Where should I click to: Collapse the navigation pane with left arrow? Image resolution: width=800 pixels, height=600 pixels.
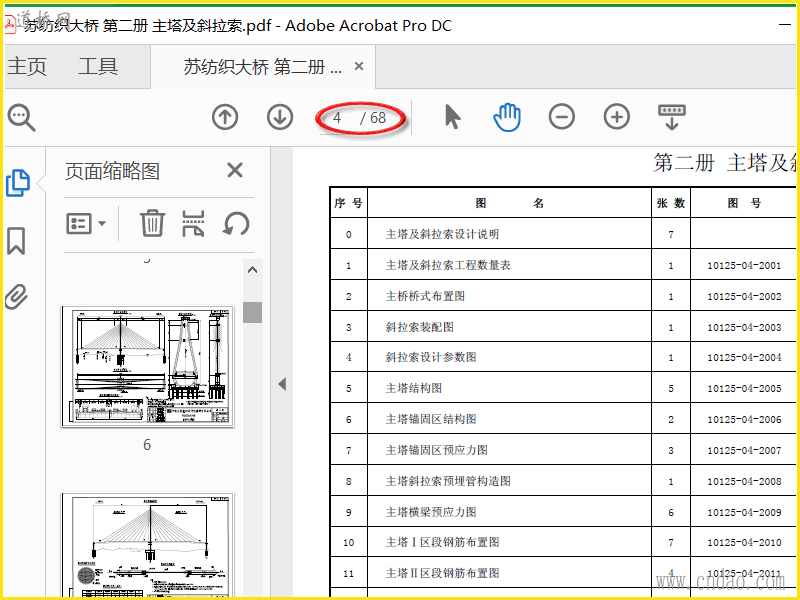pyautogui.click(x=282, y=384)
